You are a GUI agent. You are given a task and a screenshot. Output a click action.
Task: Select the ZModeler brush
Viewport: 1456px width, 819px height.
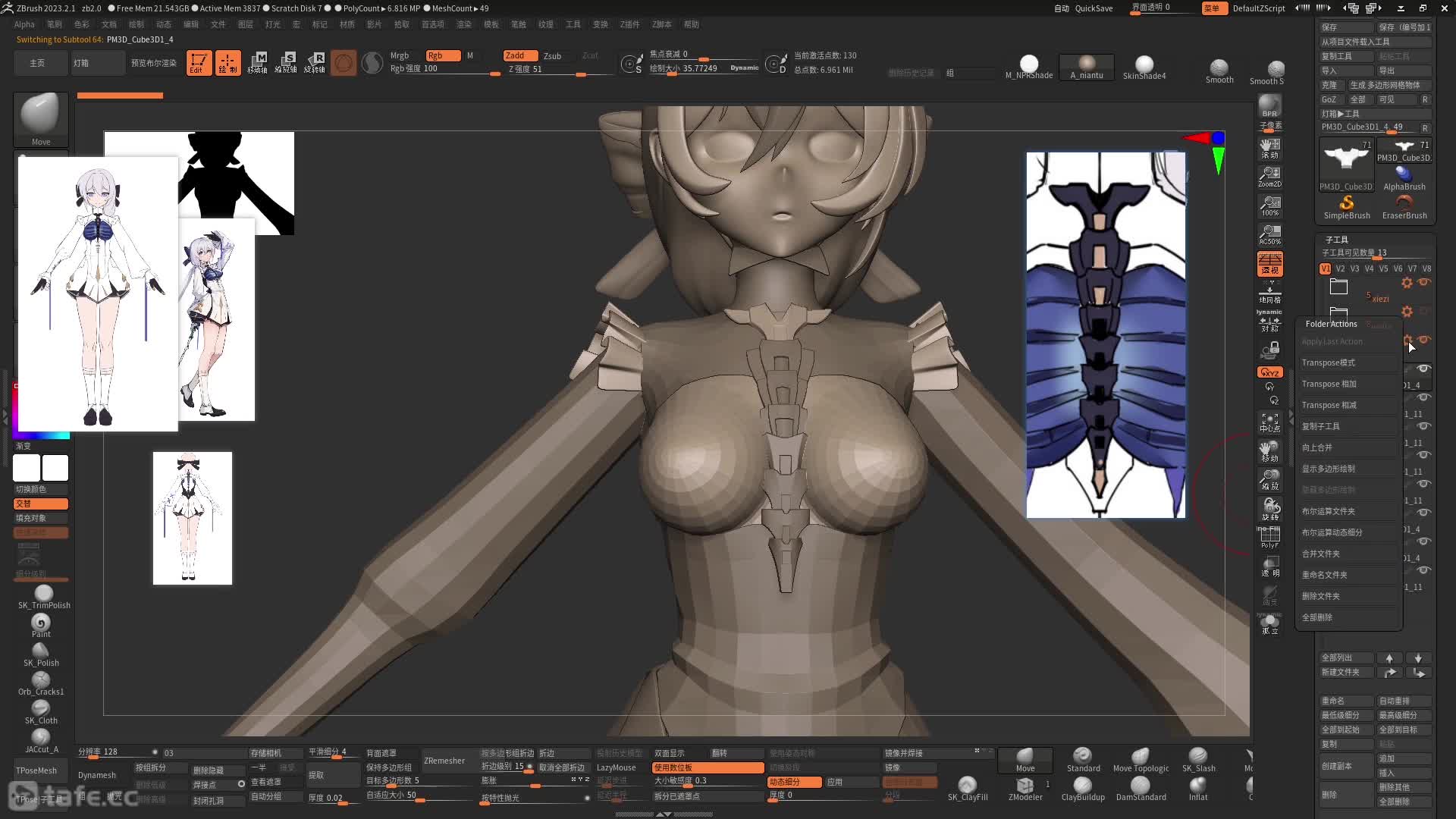[1025, 789]
